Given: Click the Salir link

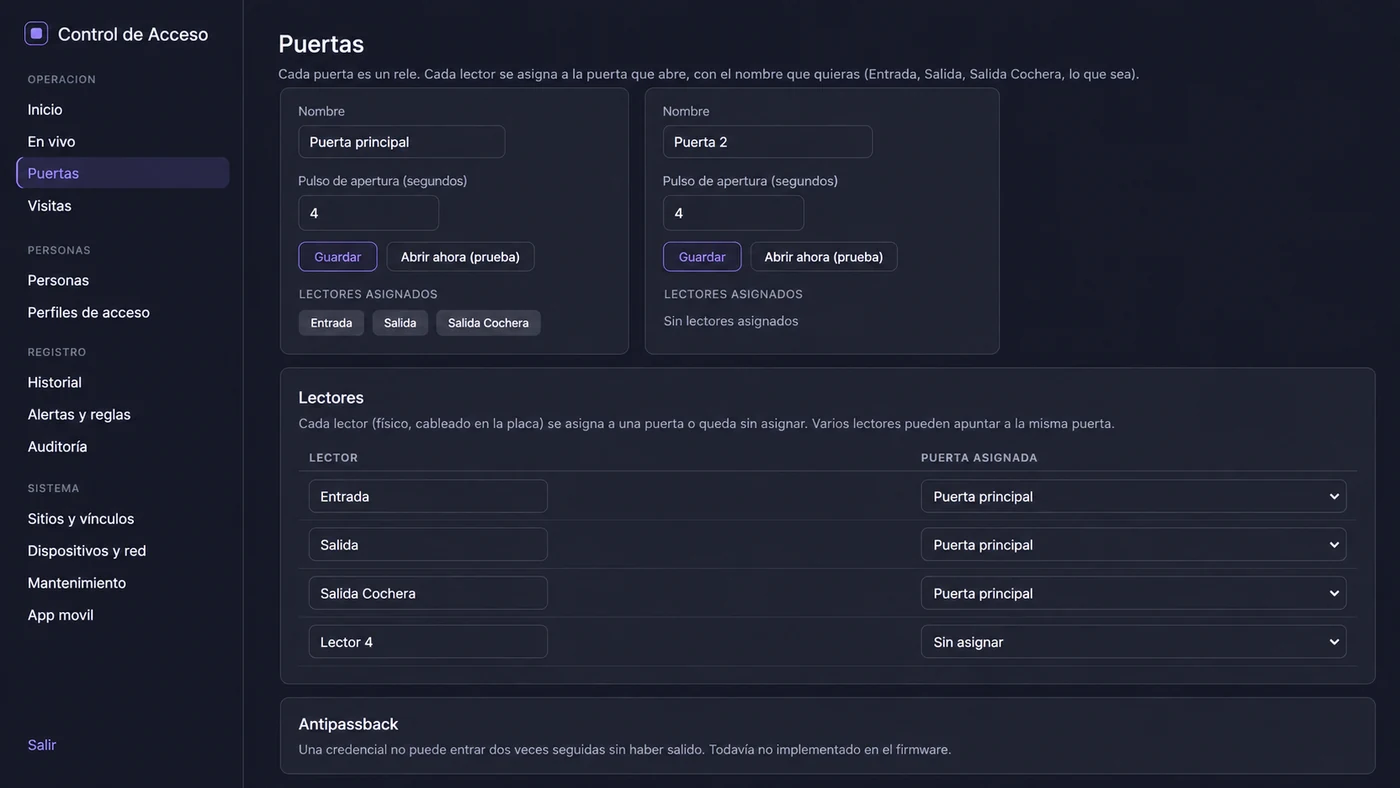Looking at the screenshot, I should coord(42,745).
